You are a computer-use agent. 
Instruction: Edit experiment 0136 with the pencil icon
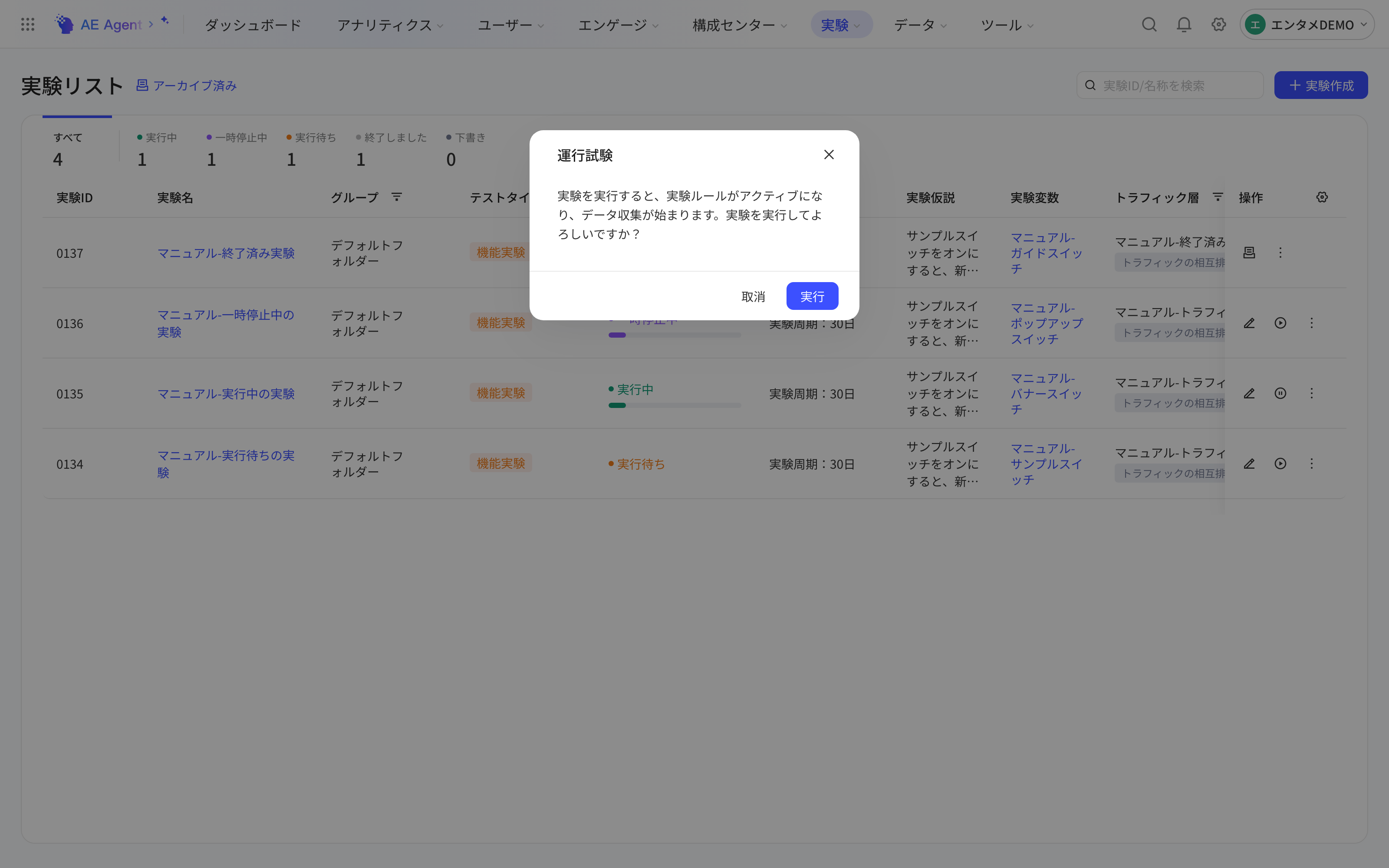coord(1249,323)
